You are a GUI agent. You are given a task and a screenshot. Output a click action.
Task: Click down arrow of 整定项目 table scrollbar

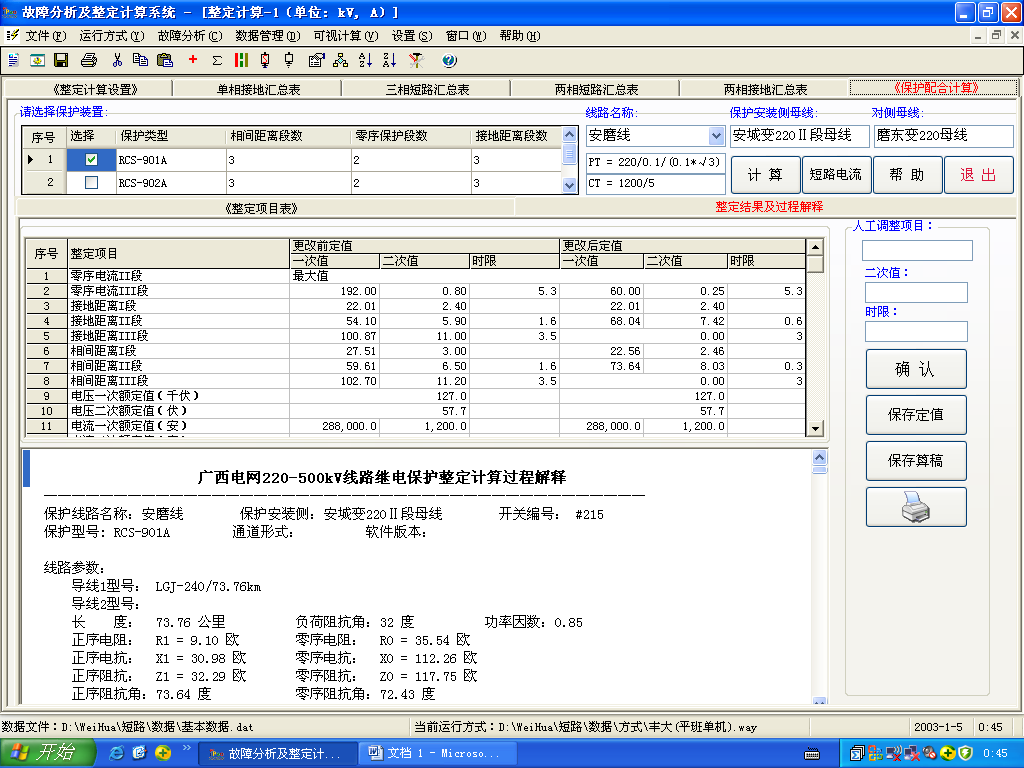814,429
